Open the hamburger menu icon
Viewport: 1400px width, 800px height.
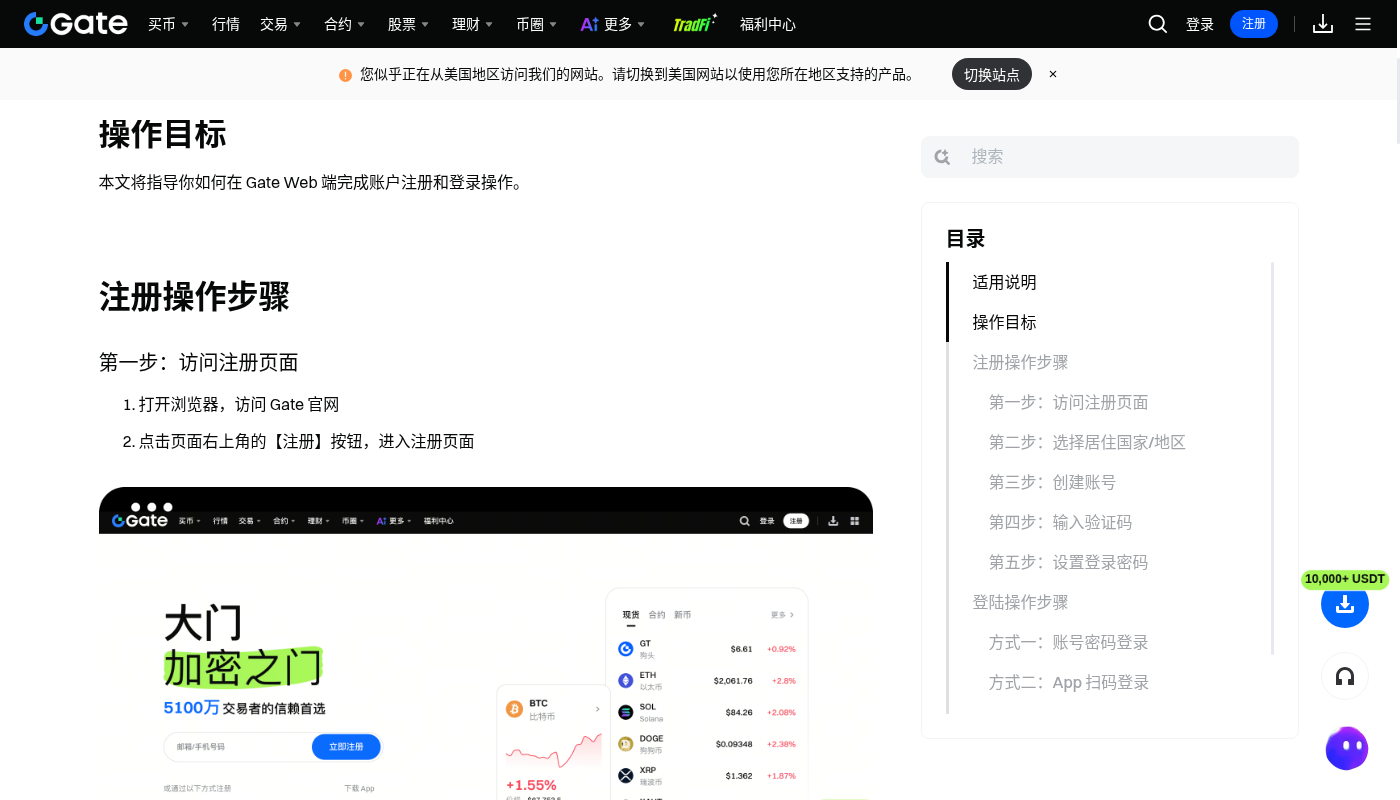[1363, 24]
